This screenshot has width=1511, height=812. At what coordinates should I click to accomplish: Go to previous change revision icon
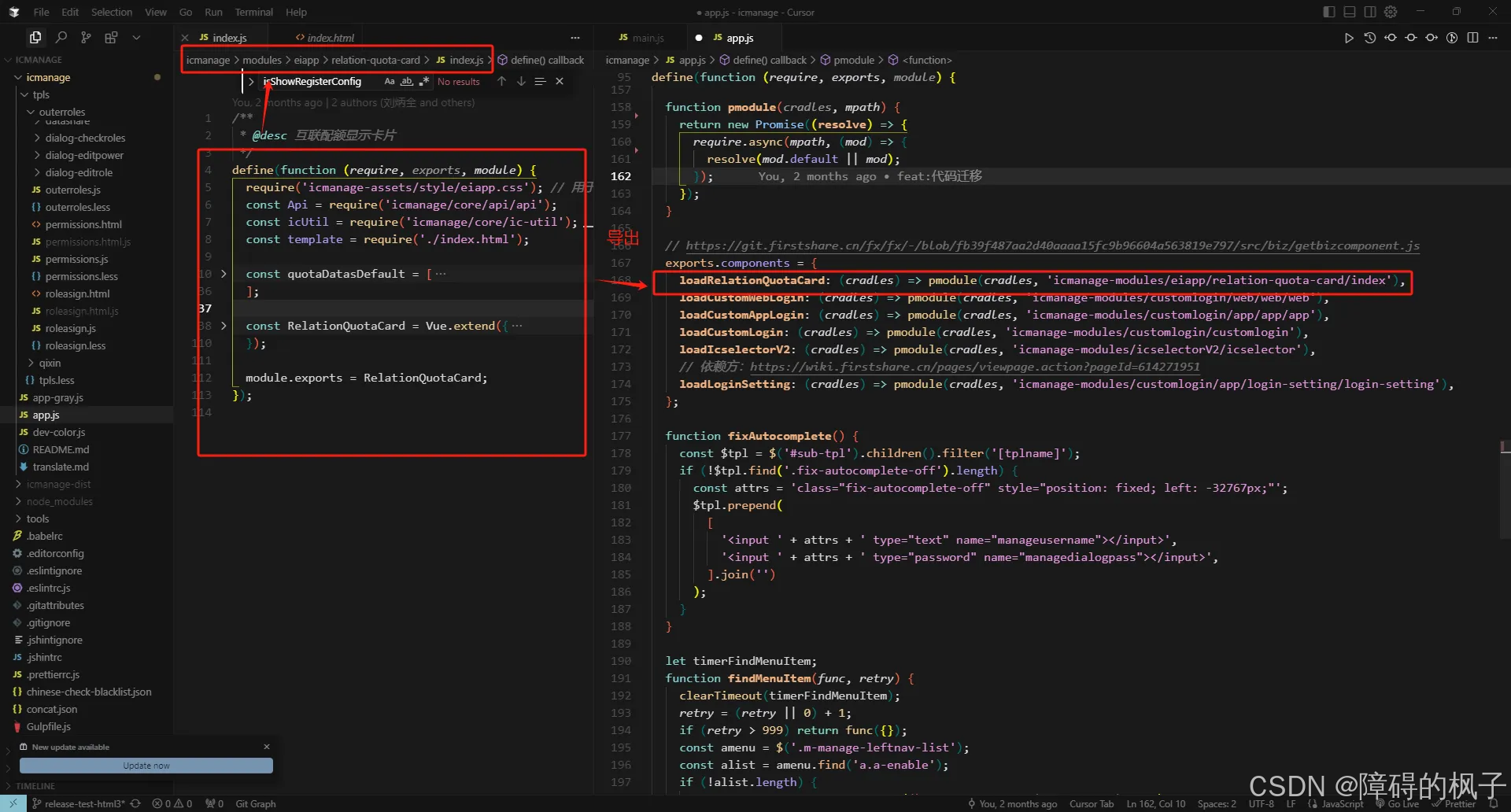1391,38
